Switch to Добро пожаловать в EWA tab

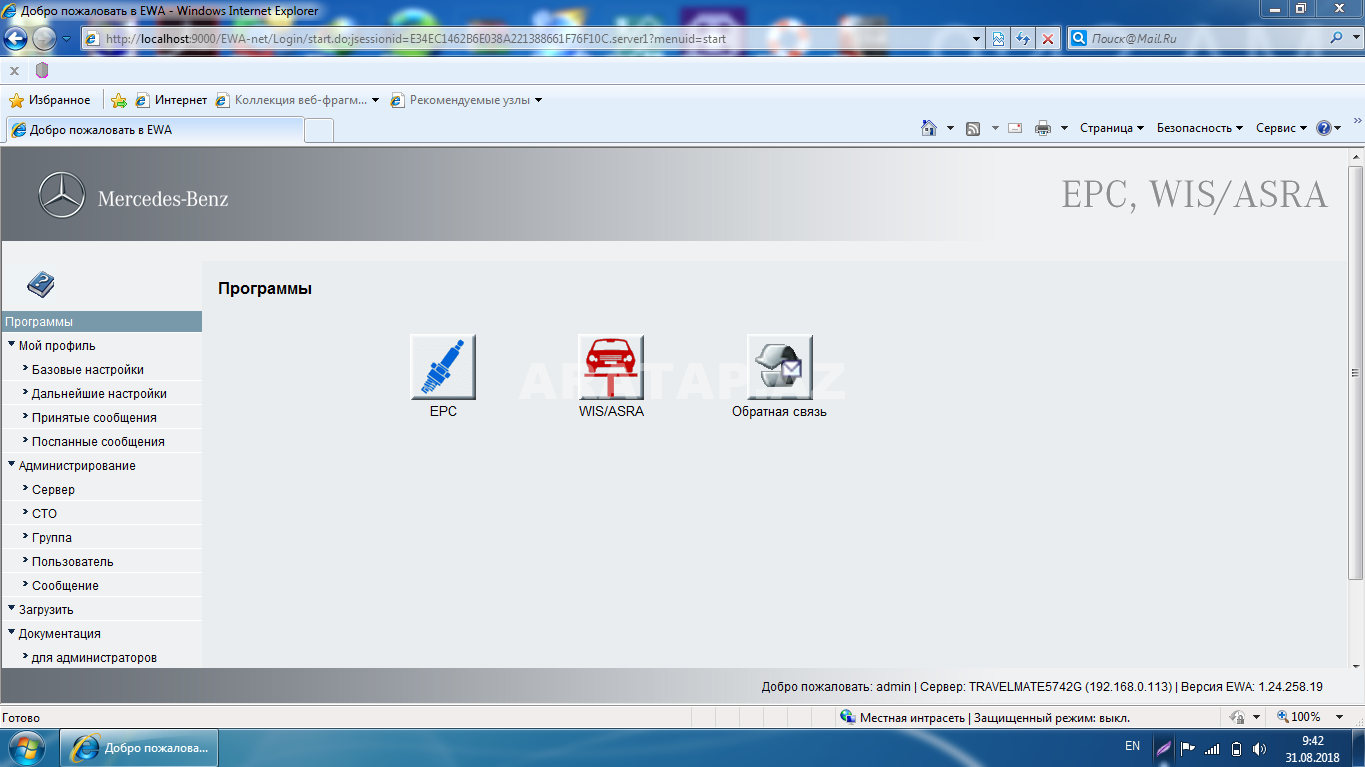point(155,130)
